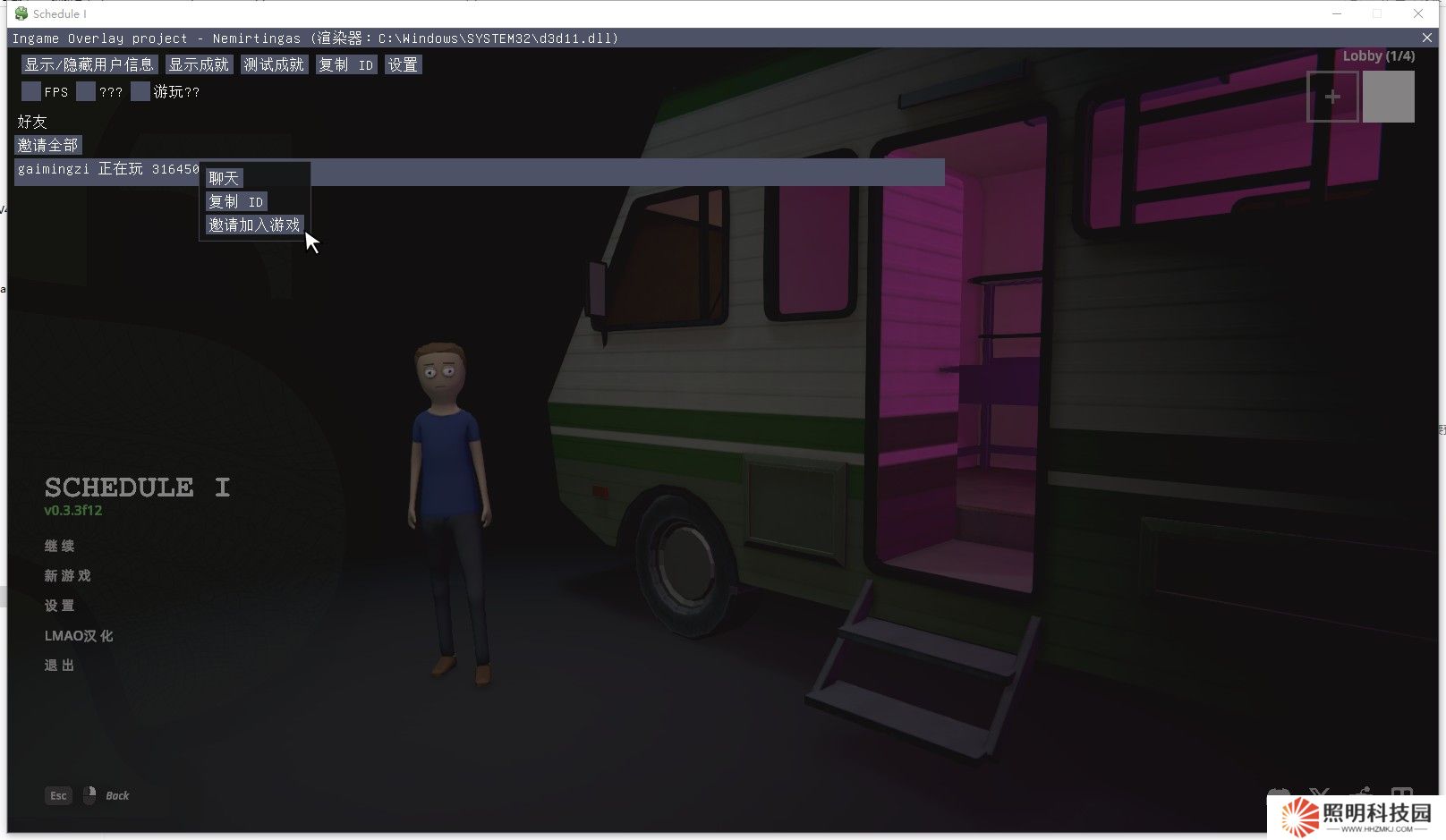1446x840 pixels.
Task: Select 聊天 from the friend context menu
Action: [x=224, y=178]
